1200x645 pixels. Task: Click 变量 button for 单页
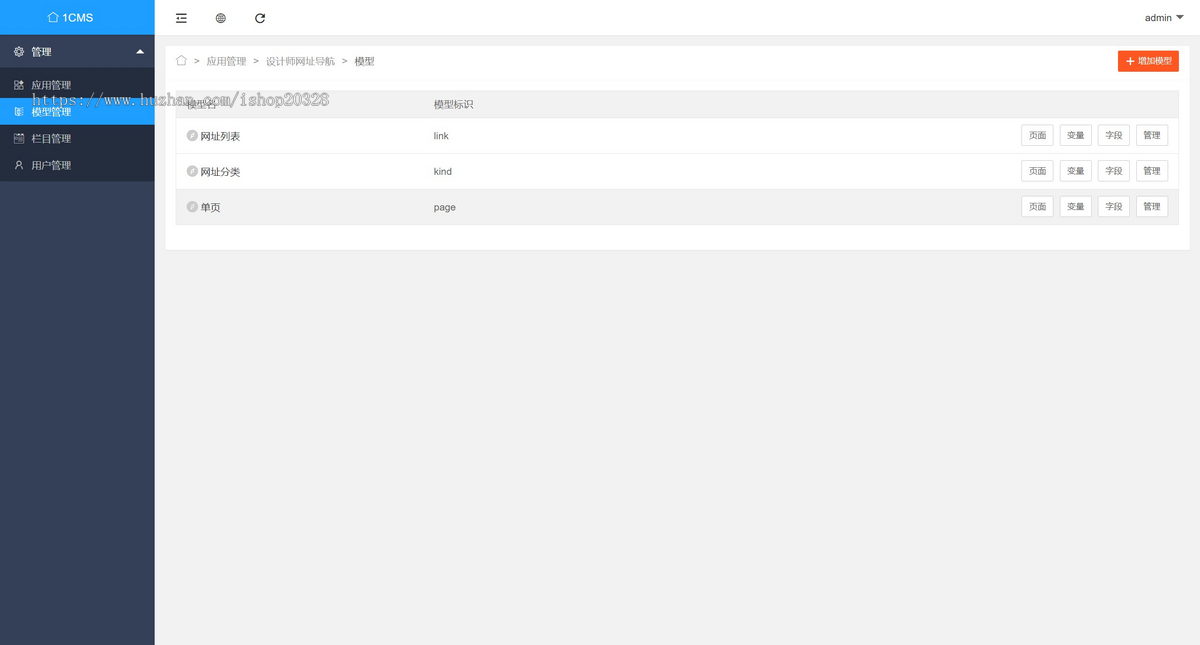1075,206
